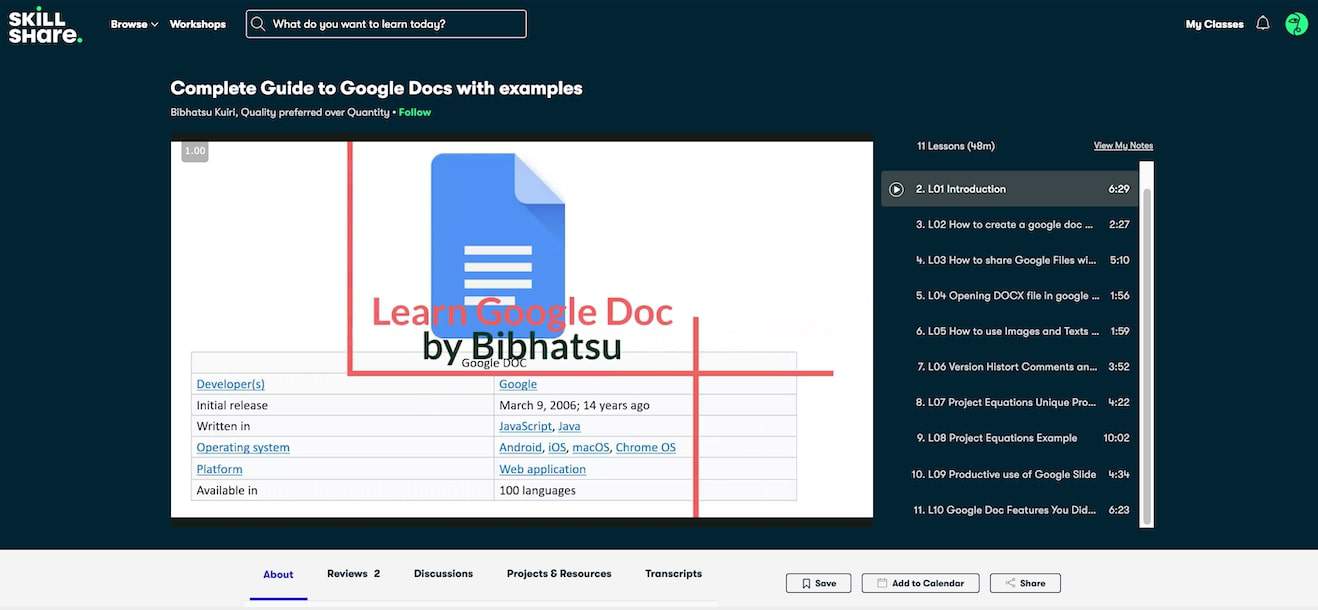Screen dimensions: 1318x610
Task: Switch to the Transcripts tab
Action: [673, 574]
